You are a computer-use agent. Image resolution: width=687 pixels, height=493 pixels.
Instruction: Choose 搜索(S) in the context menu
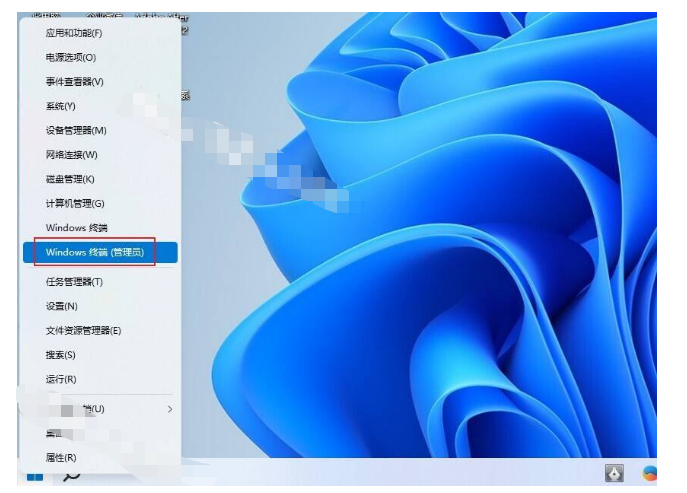click(60, 355)
